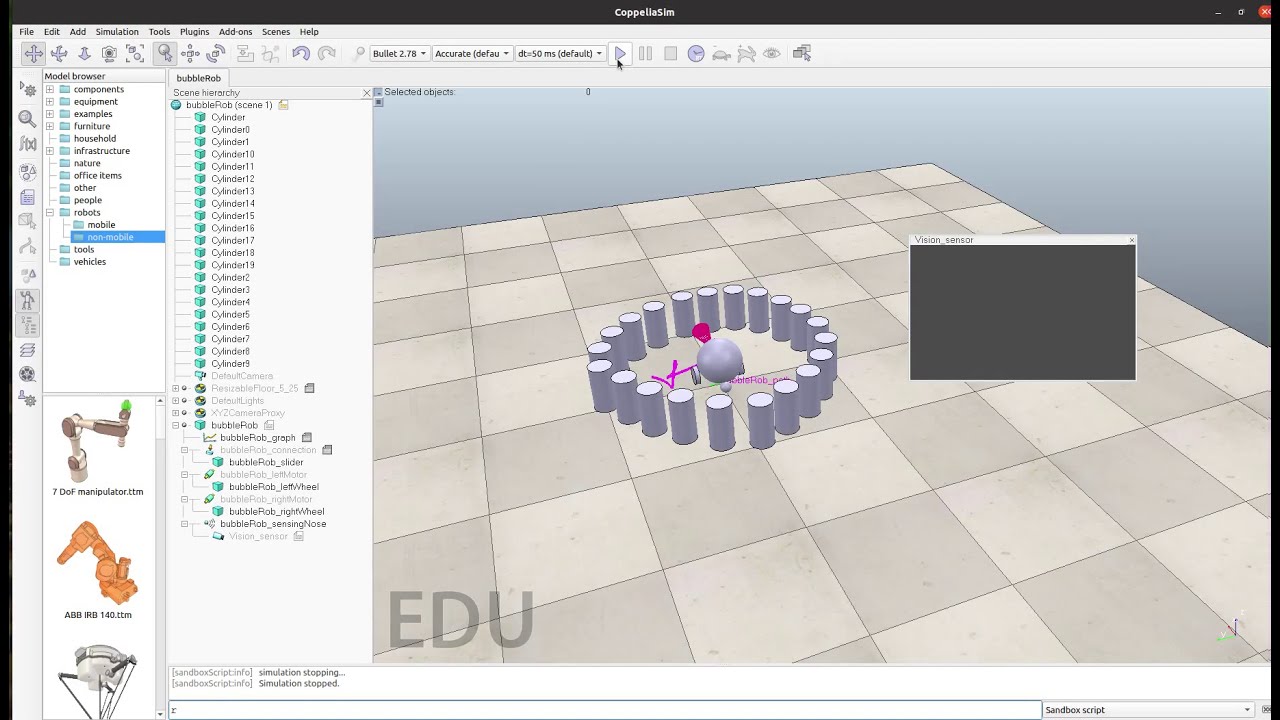This screenshot has width=1280, height=720.
Task: Select the camera pan tool
Action: (33, 54)
